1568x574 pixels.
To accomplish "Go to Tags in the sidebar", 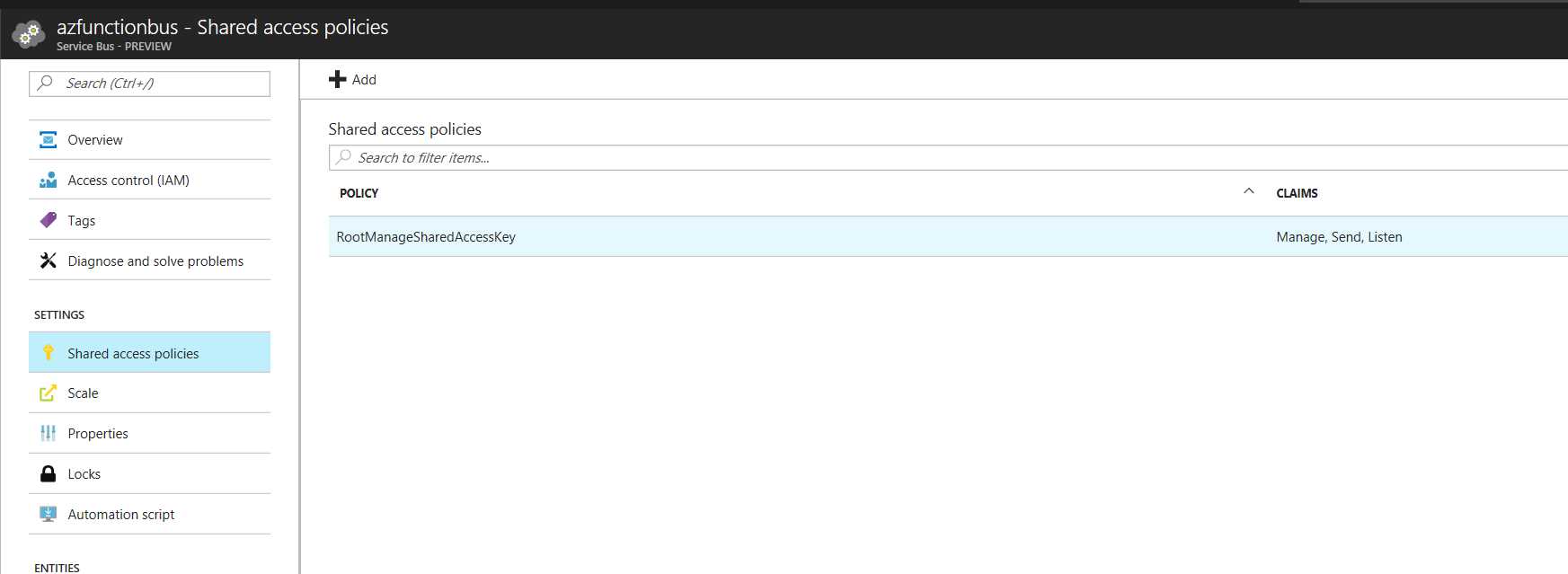I will click(x=149, y=220).
